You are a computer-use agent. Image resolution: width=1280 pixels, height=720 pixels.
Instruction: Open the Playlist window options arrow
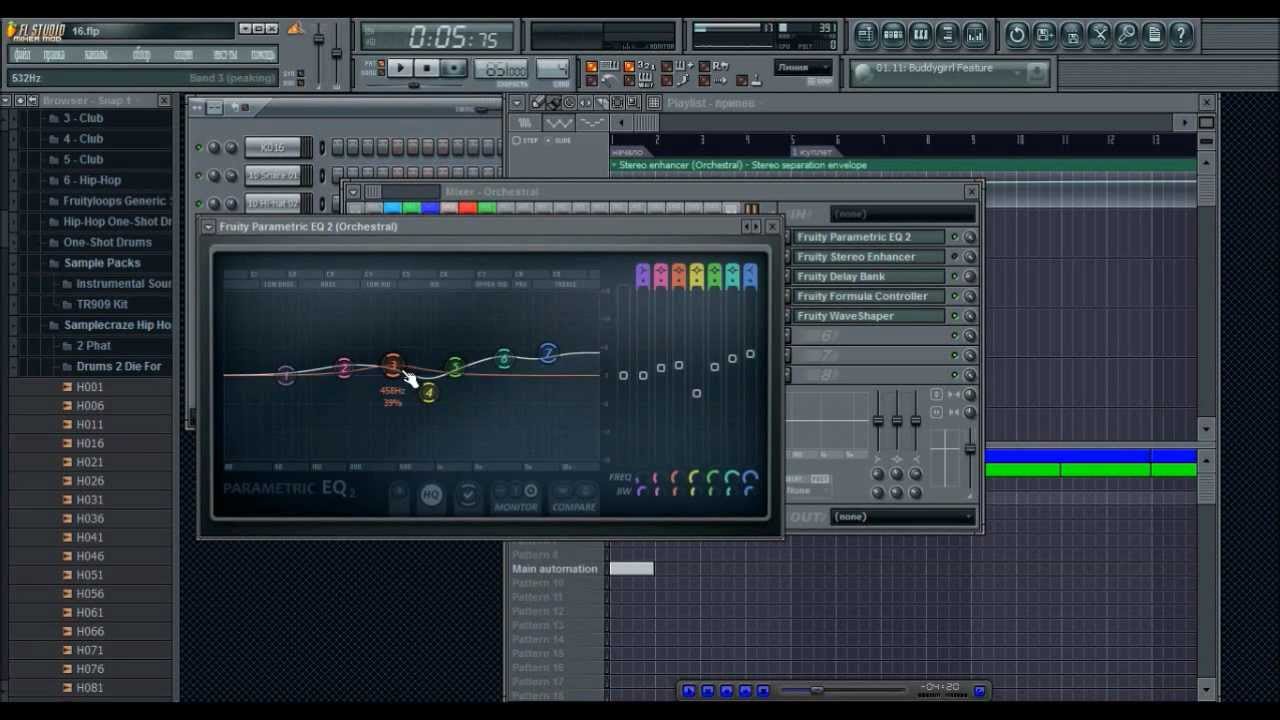(x=517, y=103)
